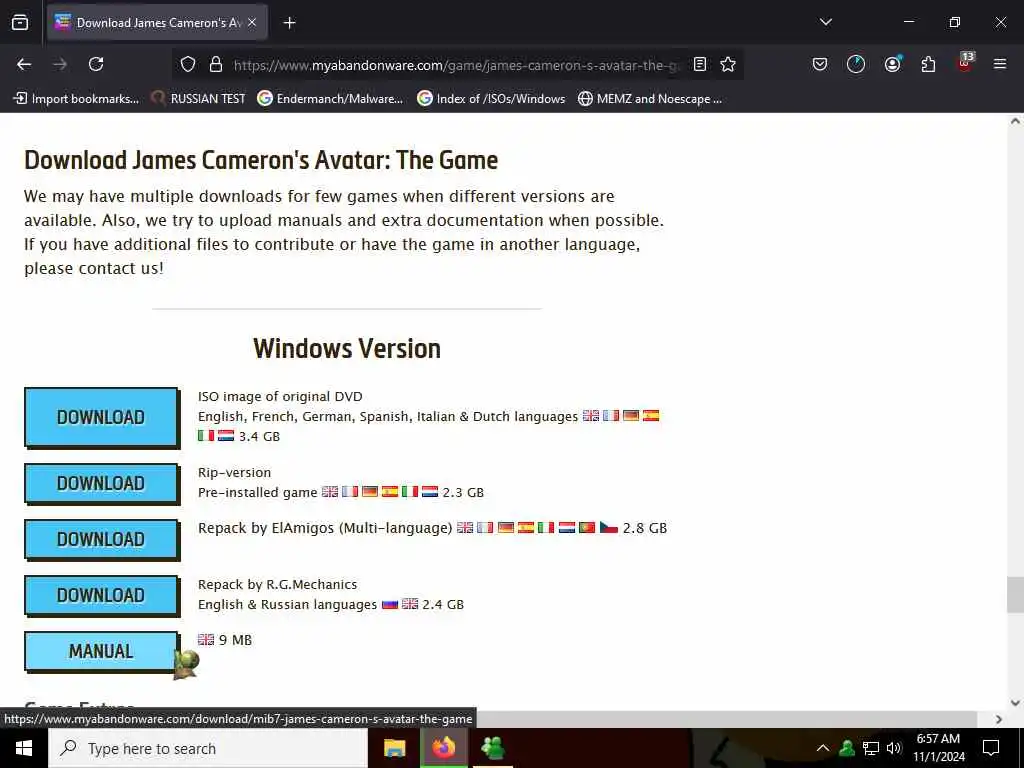Reload the current page

[96, 64]
